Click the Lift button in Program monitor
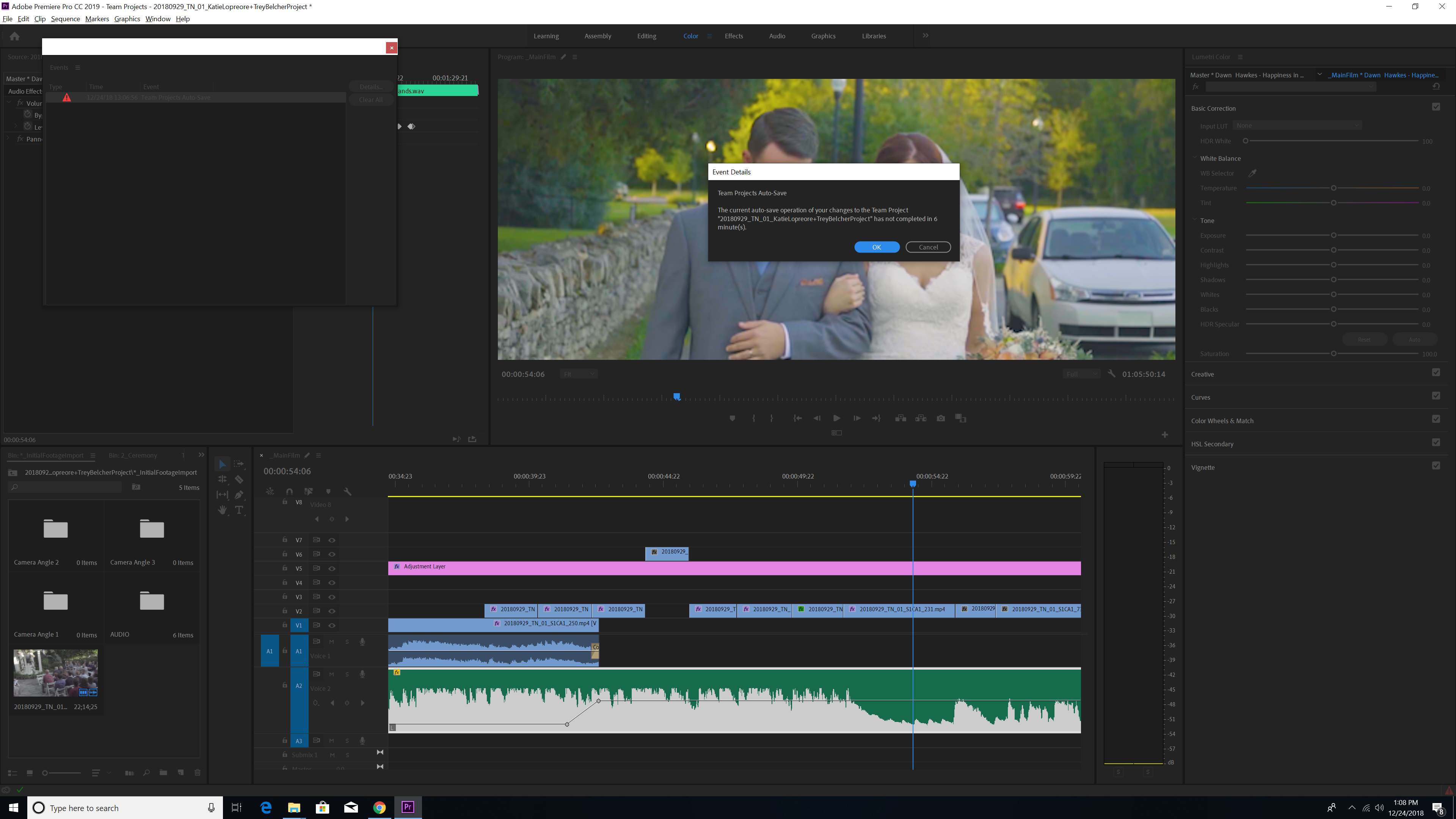1456x819 pixels. [901, 418]
